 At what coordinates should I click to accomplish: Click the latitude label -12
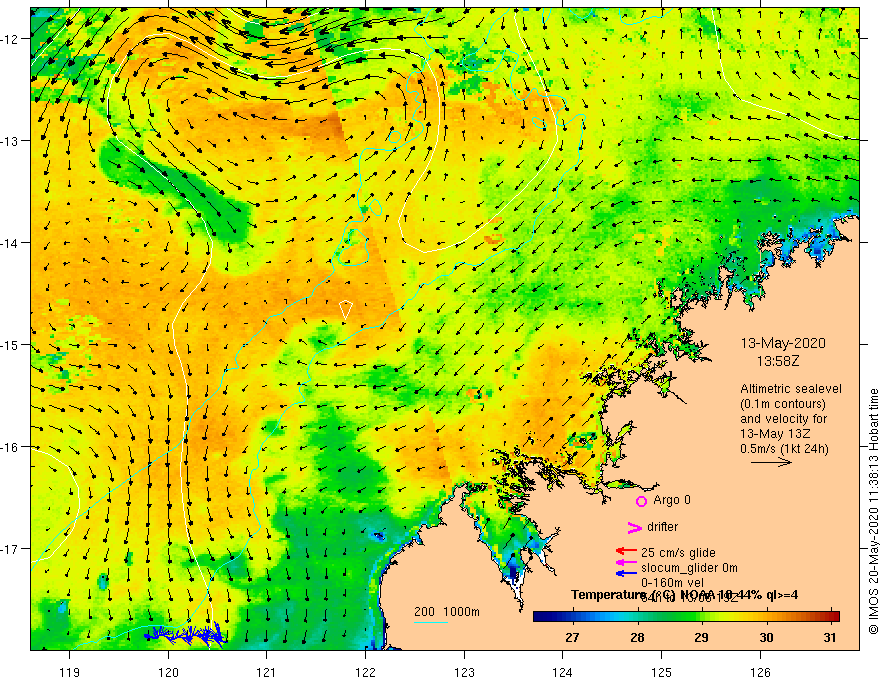point(10,39)
